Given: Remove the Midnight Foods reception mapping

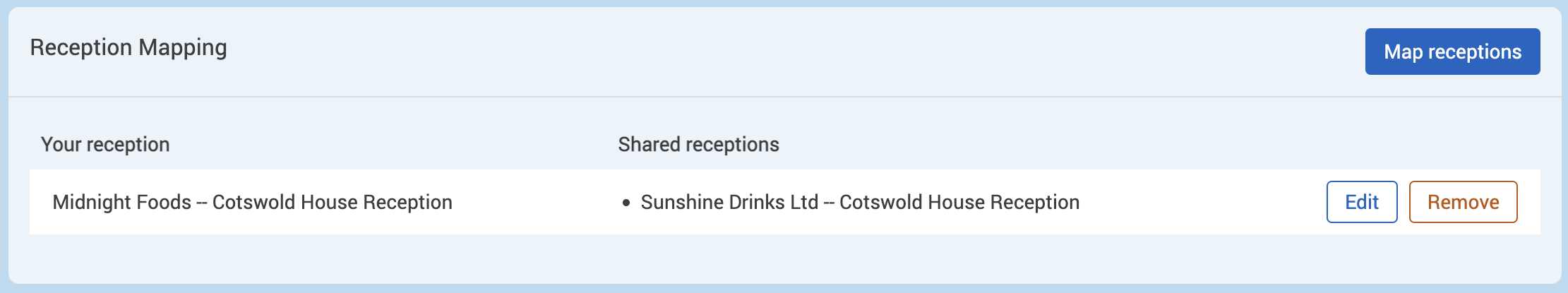Looking at the screenshot, I should tap(1463, 202).
